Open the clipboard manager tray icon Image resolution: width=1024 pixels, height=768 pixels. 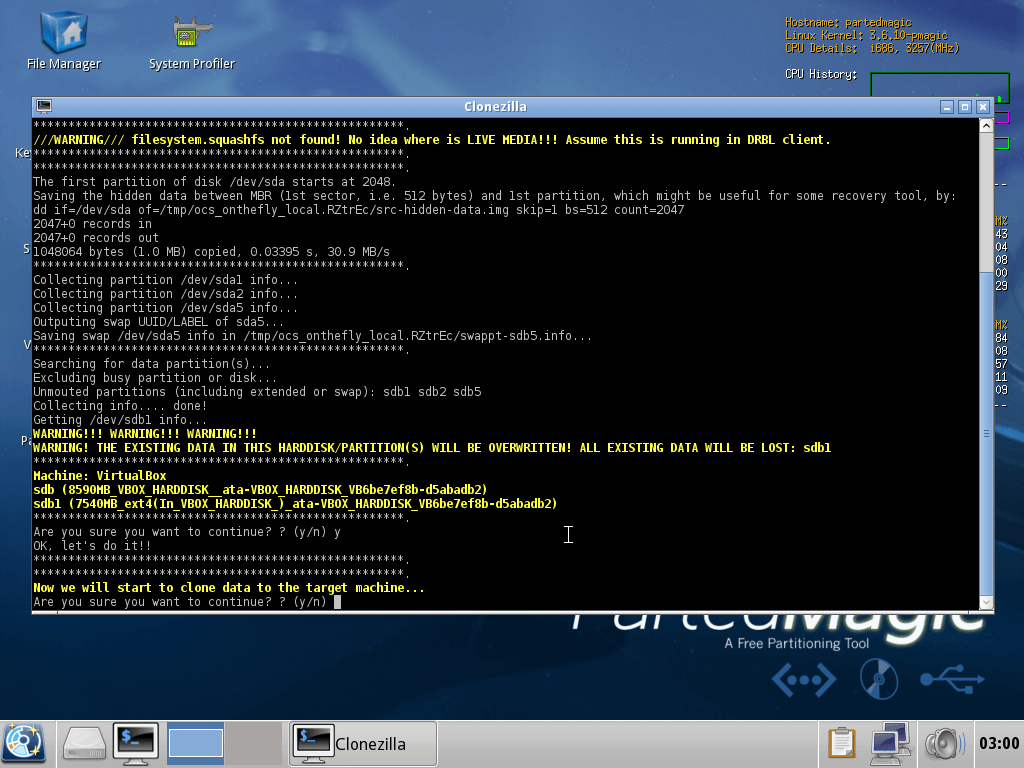(841, 743)
